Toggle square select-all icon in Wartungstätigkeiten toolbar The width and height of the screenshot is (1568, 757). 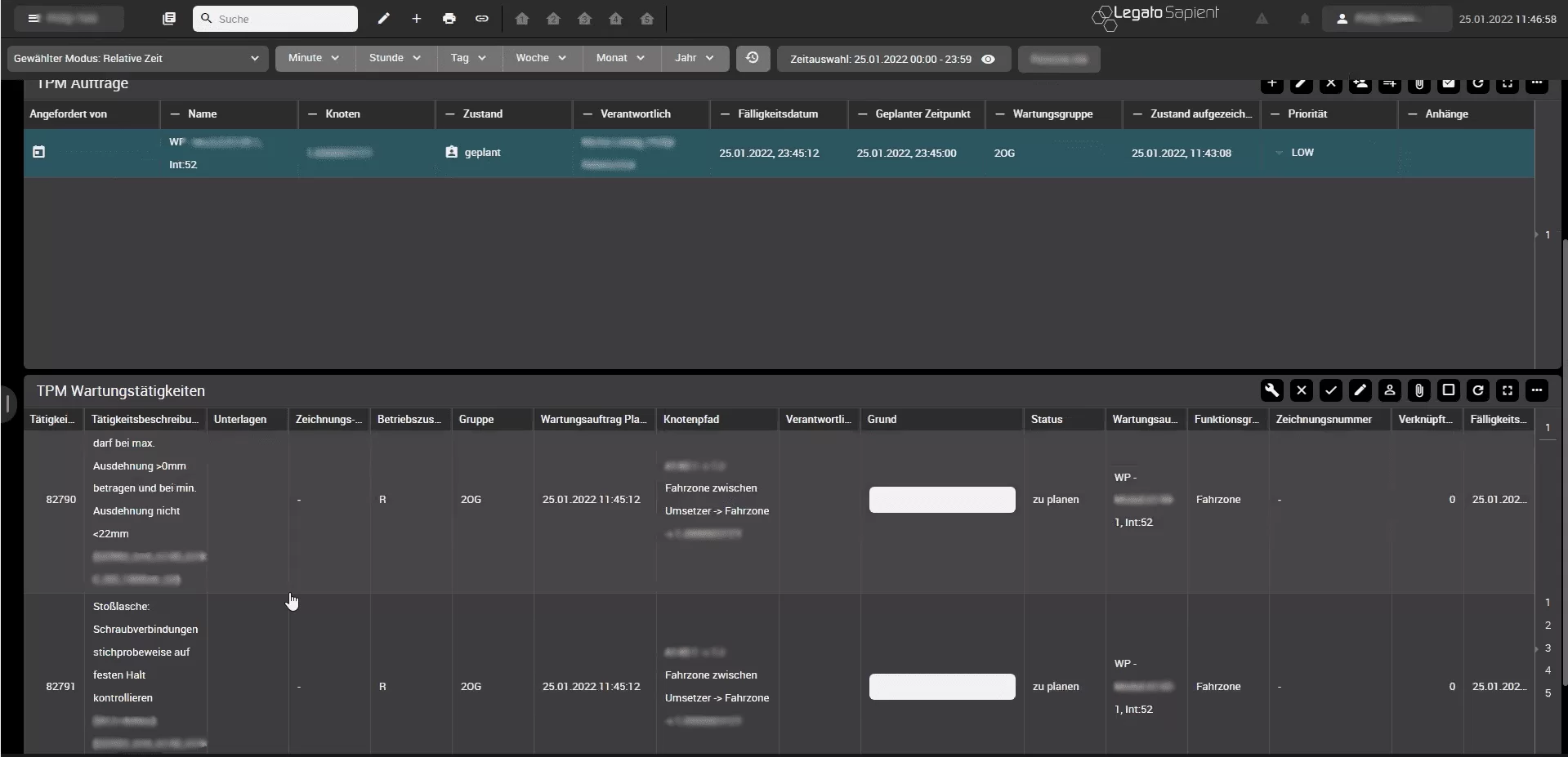[1449, 390]
